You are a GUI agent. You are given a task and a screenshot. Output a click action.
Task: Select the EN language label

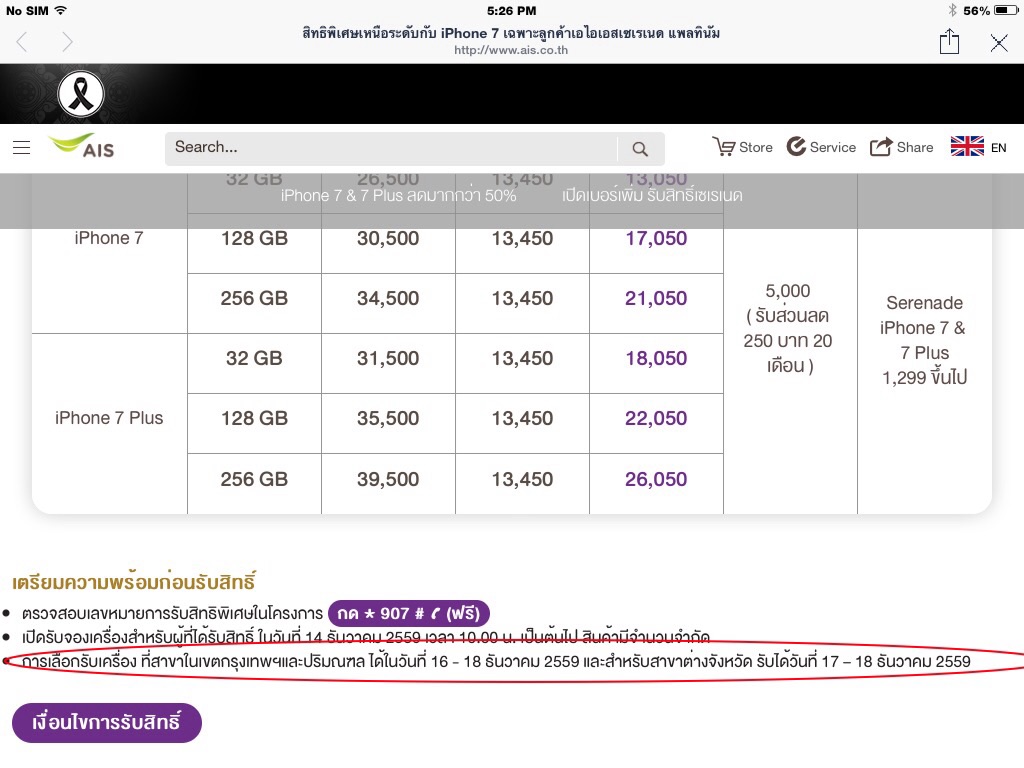coord(999,148)
